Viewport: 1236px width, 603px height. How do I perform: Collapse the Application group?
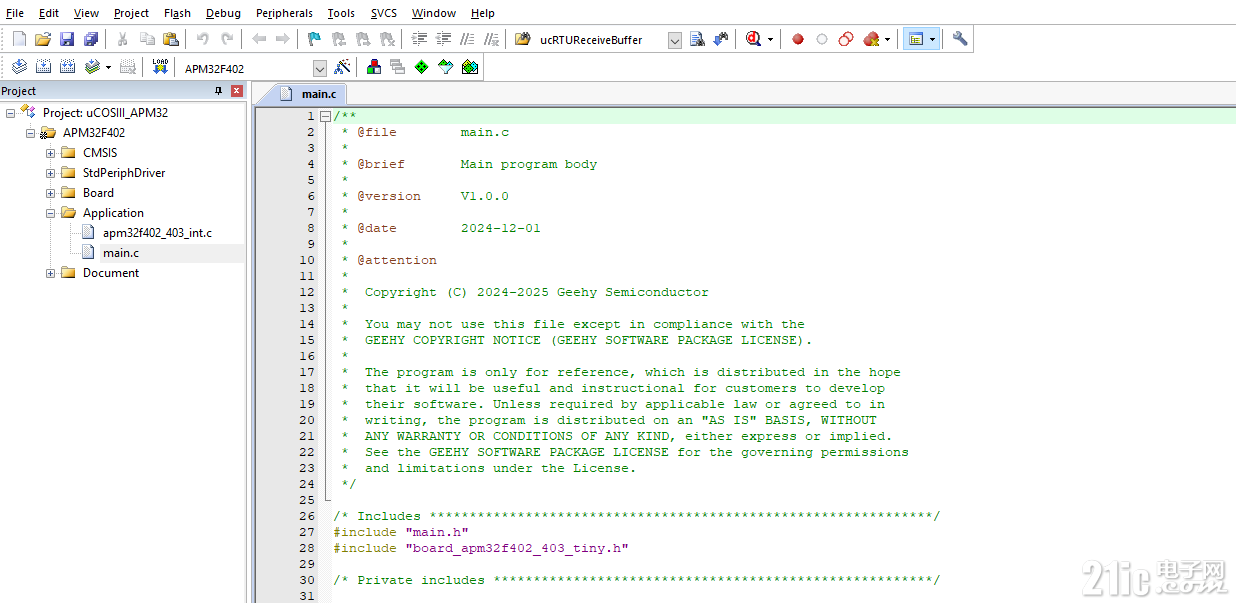pos(51,213)
